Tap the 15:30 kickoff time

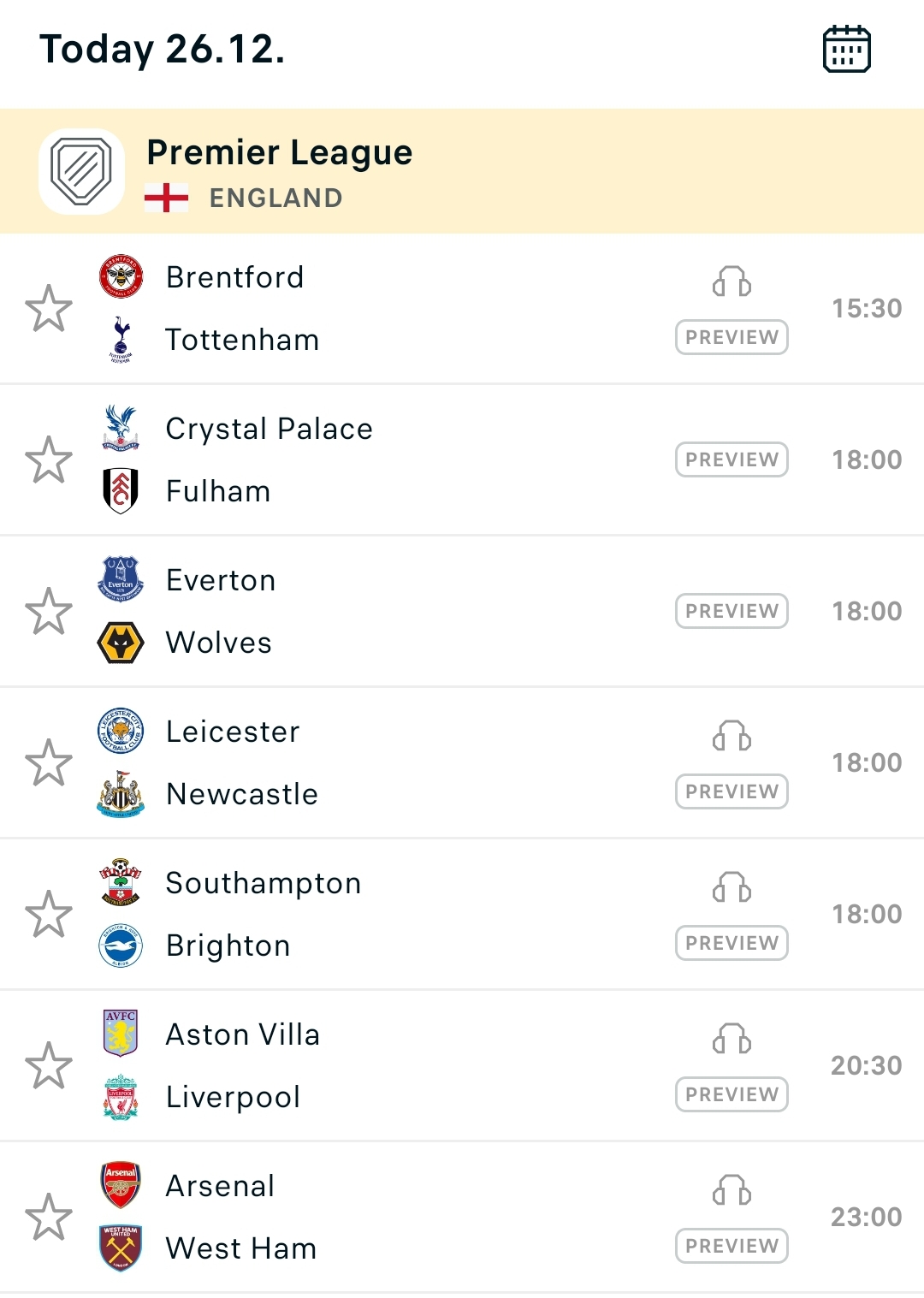867,308
